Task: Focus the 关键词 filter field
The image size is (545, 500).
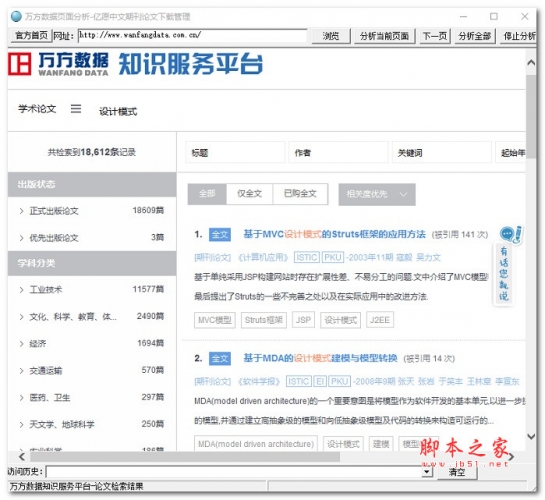Action: [441, 152]
